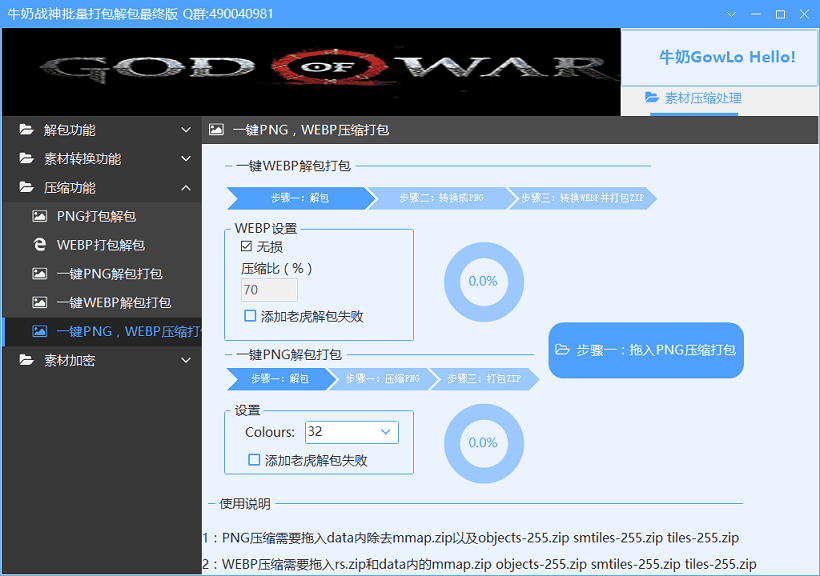The image size is (820, 576).
Task: Click the 压缩比（%）label
Action: pos(277,268)
